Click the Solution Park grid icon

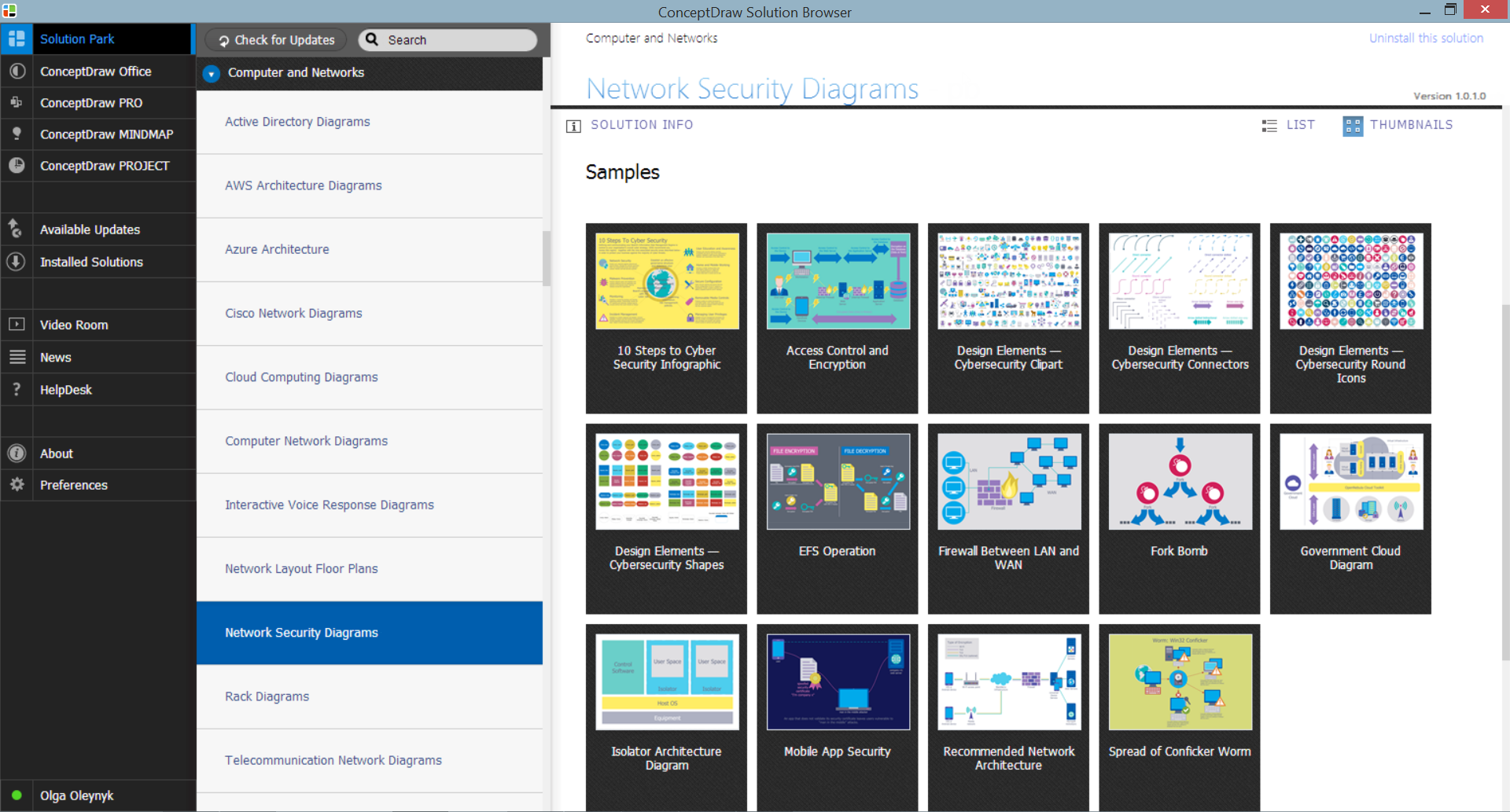point(17,39)
